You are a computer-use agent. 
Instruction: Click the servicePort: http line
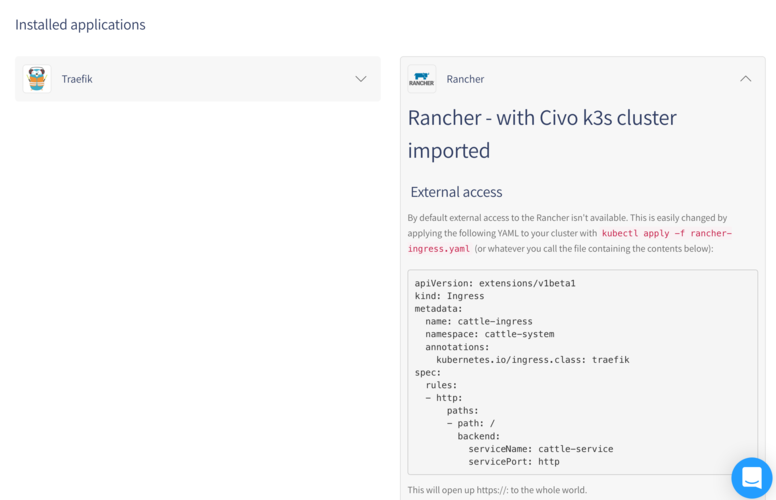pyautogui.click(x=514, y=462)
